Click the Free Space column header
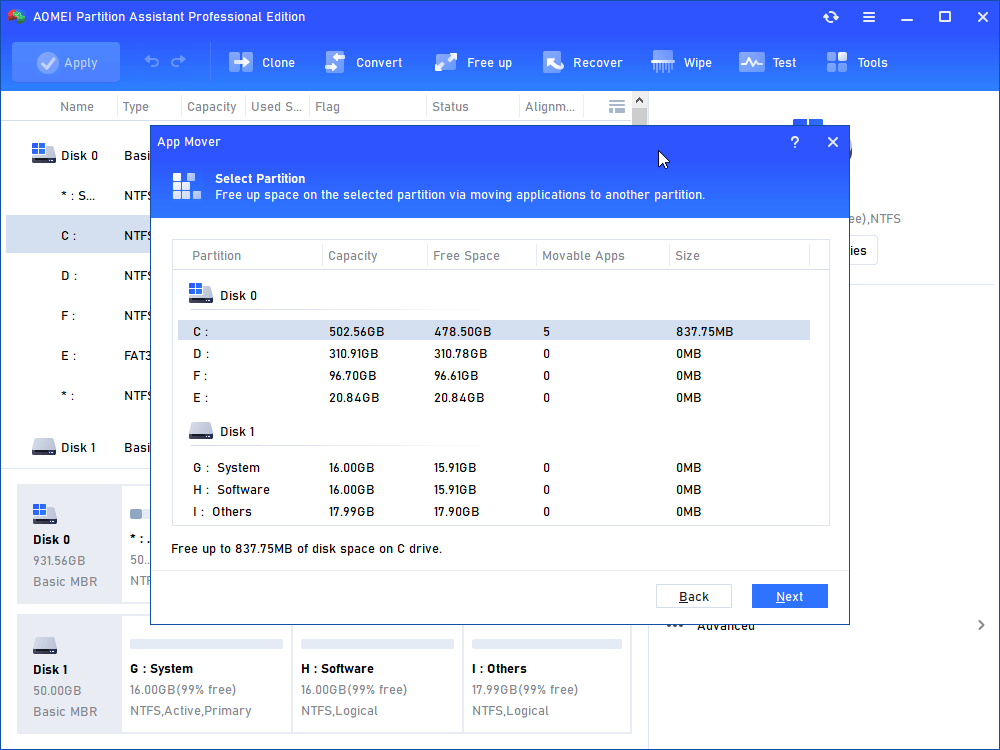1000x750 pixels. (x=466, y=256)
